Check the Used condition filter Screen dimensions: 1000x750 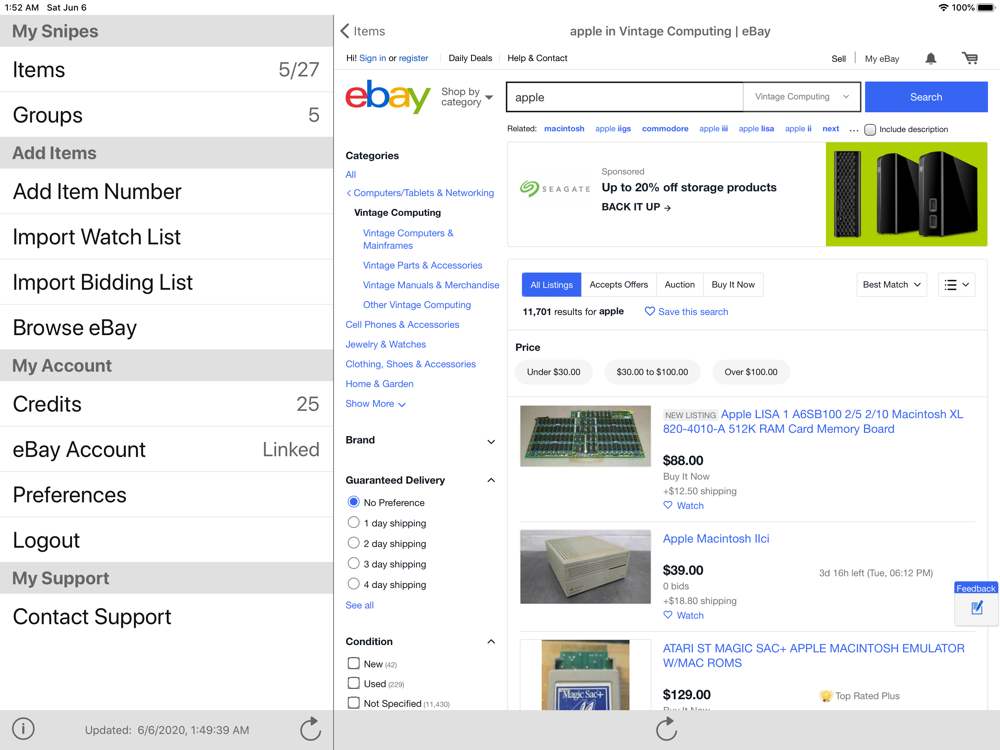point(353,683)
